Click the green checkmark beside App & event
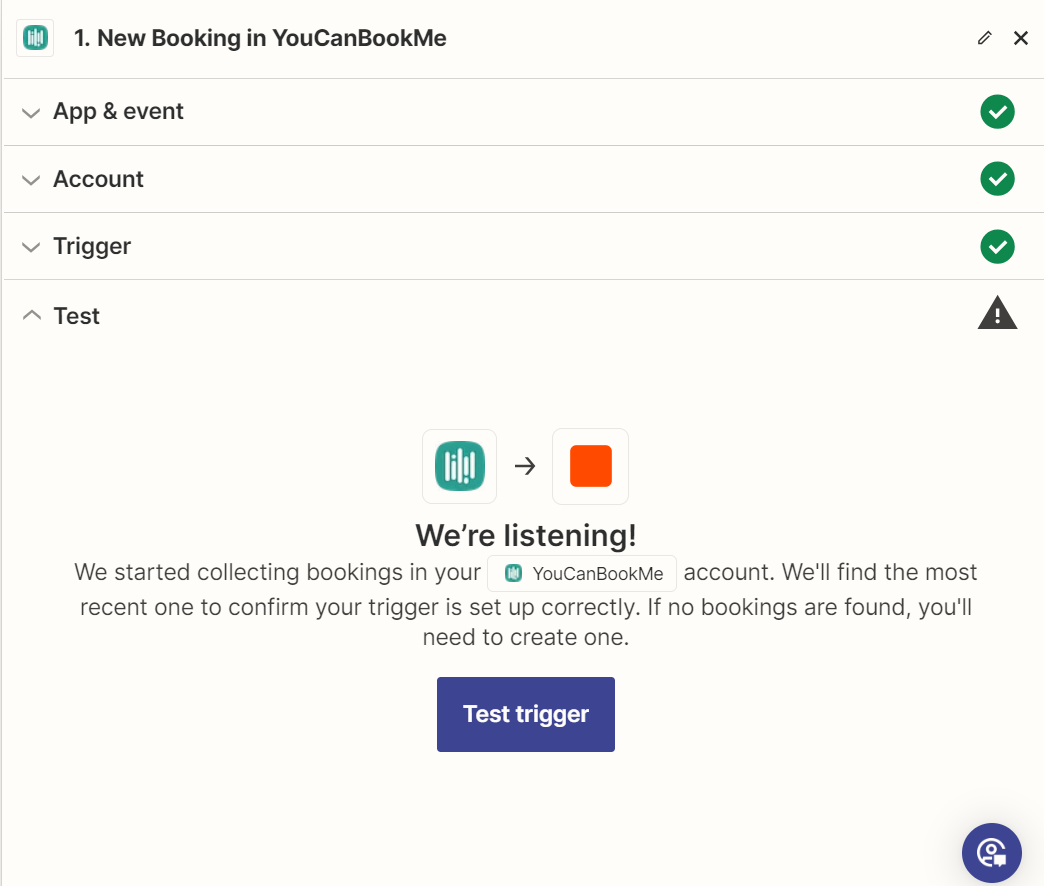This screenshot has width=1044, height=886. (x=997, y=111)
